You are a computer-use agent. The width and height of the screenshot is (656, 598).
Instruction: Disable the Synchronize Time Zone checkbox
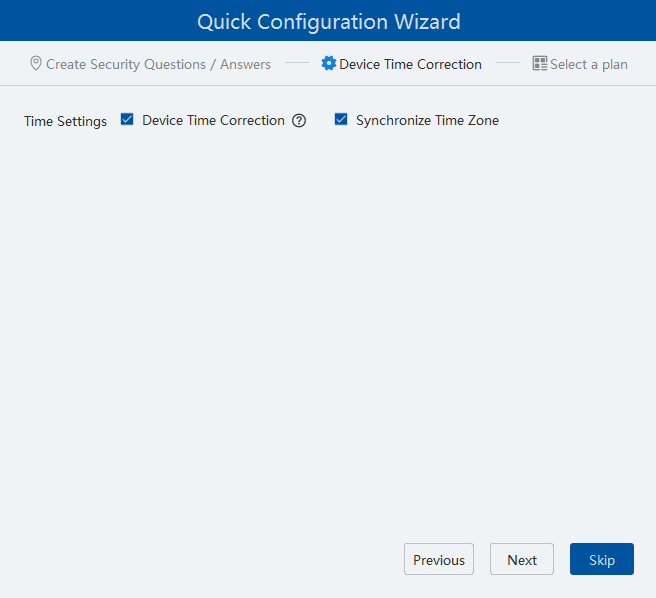(341, 120)
